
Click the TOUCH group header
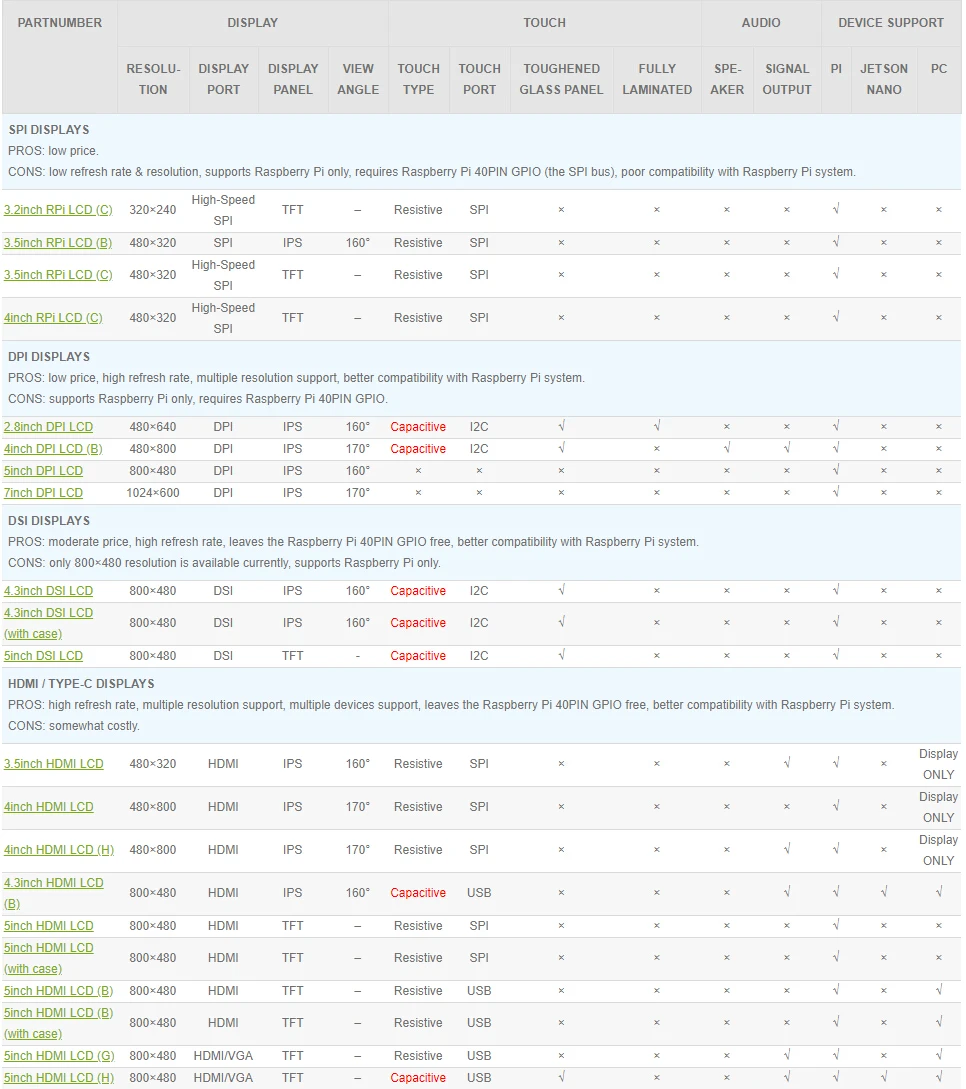[x=544, y=23]
